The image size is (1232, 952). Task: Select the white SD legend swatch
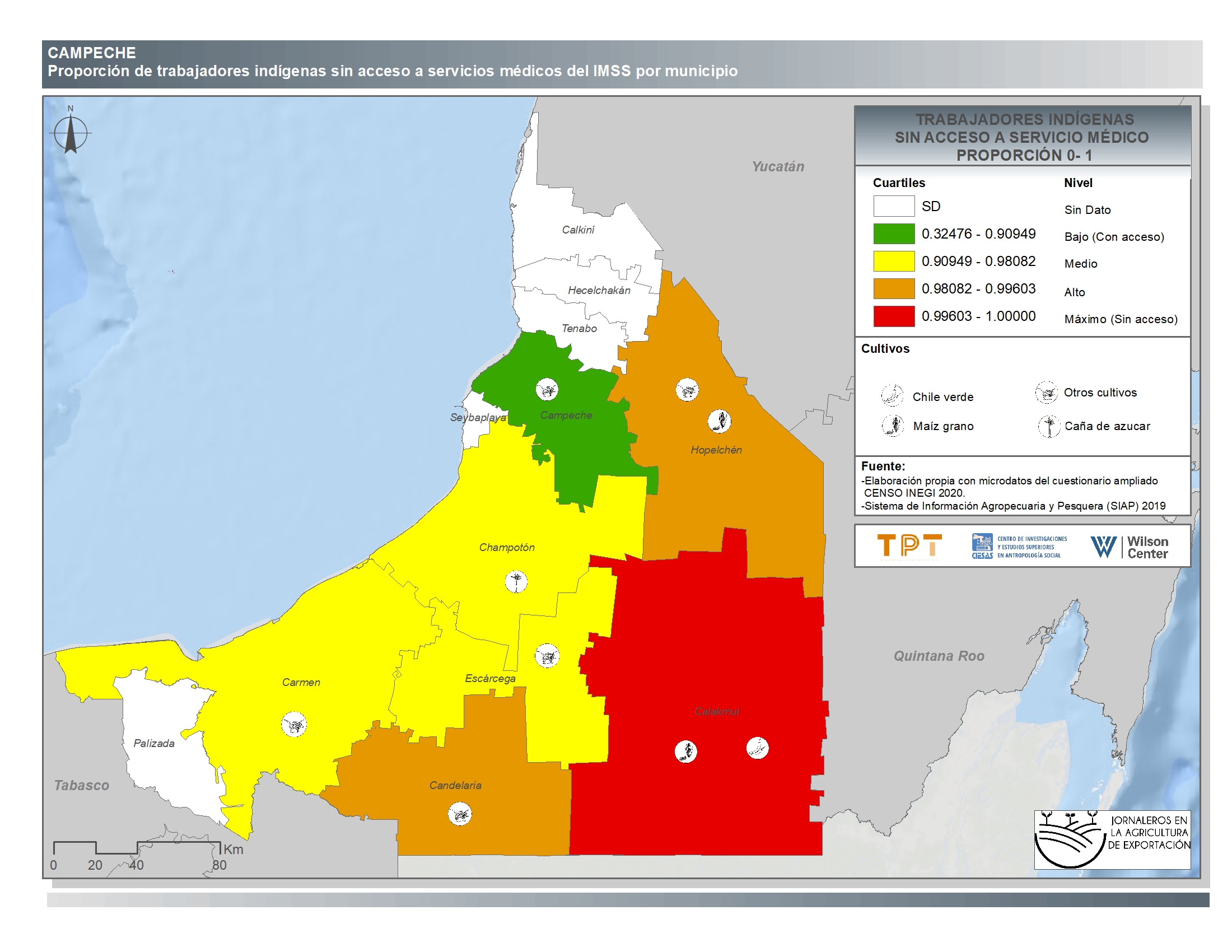pos(894,206)
